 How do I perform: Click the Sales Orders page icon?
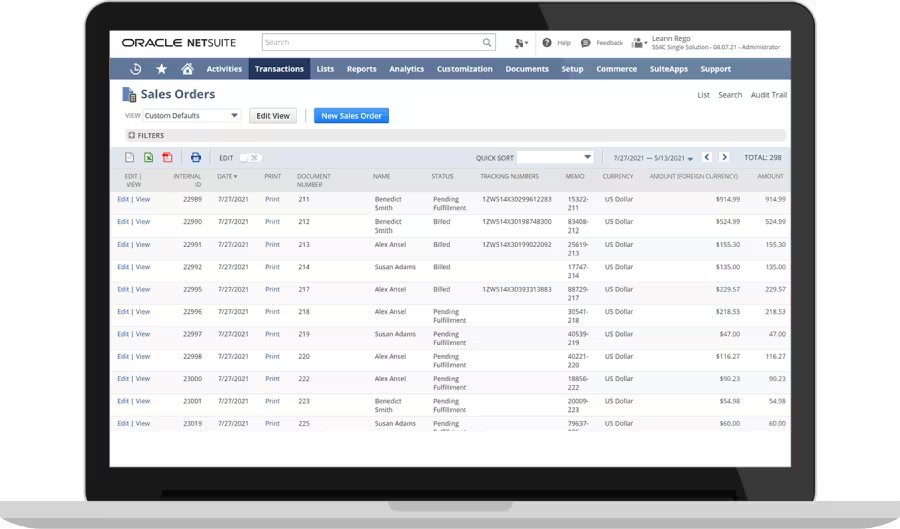[x=129, y=95]
